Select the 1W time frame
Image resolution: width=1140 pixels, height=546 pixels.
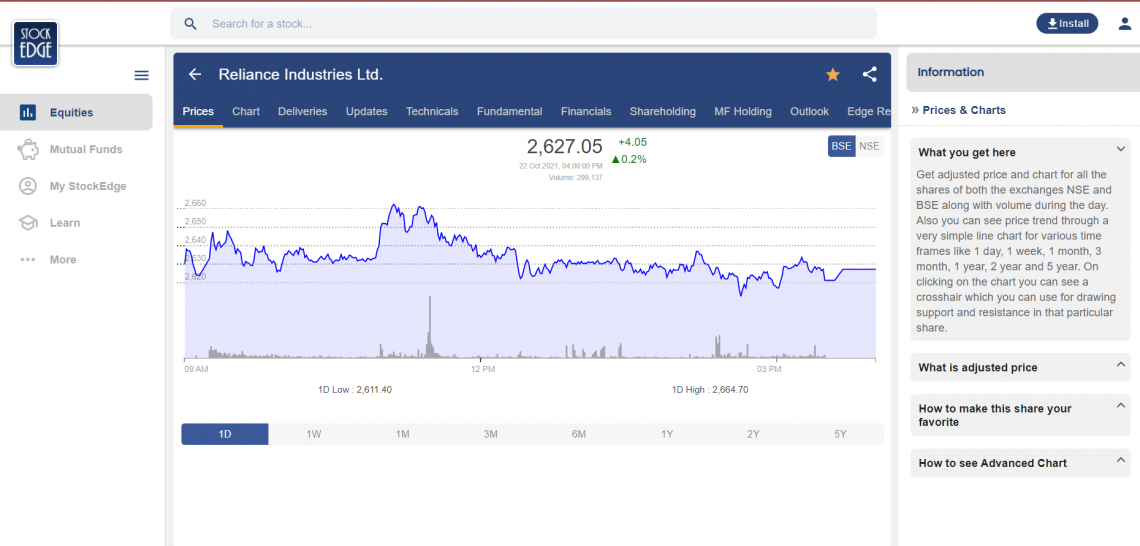coord(313,434)
